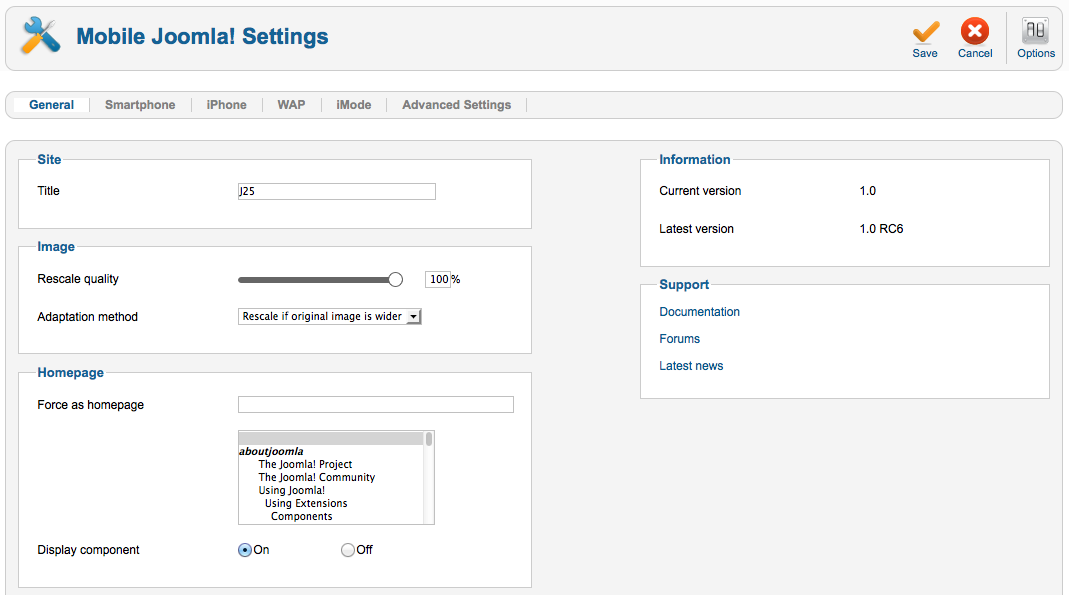Click the Latest version value 1.0 RC6
The height and width of the screenshot is (595, 1069).
pos(881,229)
